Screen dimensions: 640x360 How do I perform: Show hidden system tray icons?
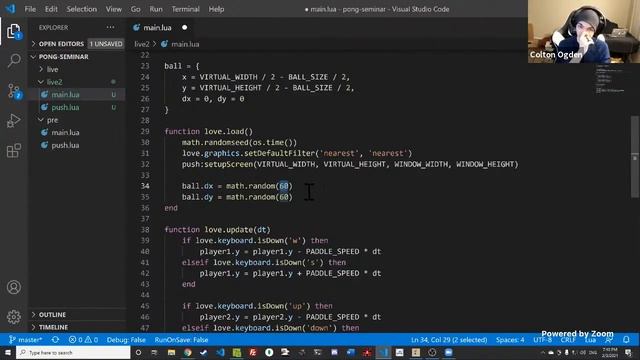[x=542, y=353]
